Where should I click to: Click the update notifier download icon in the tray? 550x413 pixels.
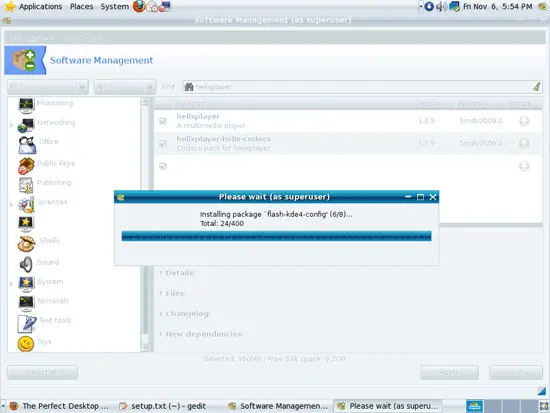click(429, 6)
